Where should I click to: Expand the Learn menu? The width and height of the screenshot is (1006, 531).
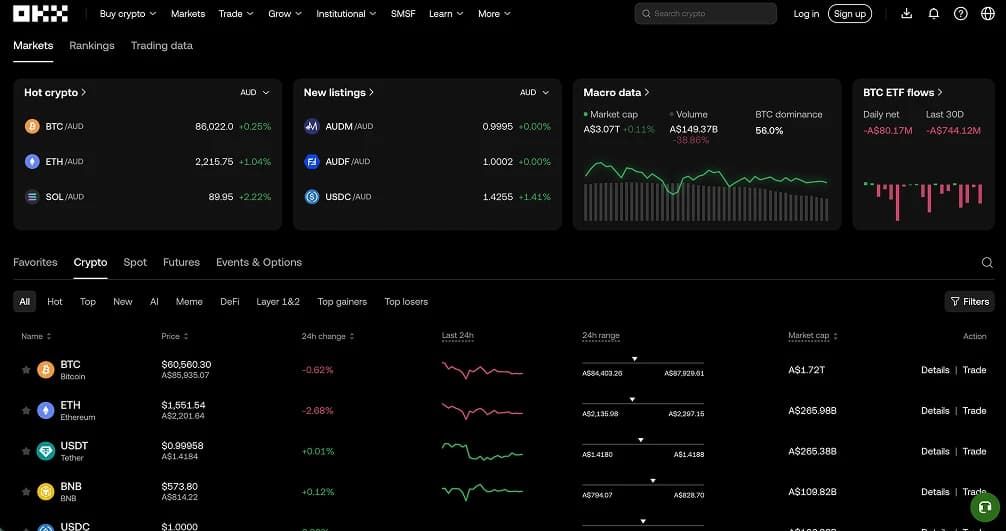[x=446, y=13]
